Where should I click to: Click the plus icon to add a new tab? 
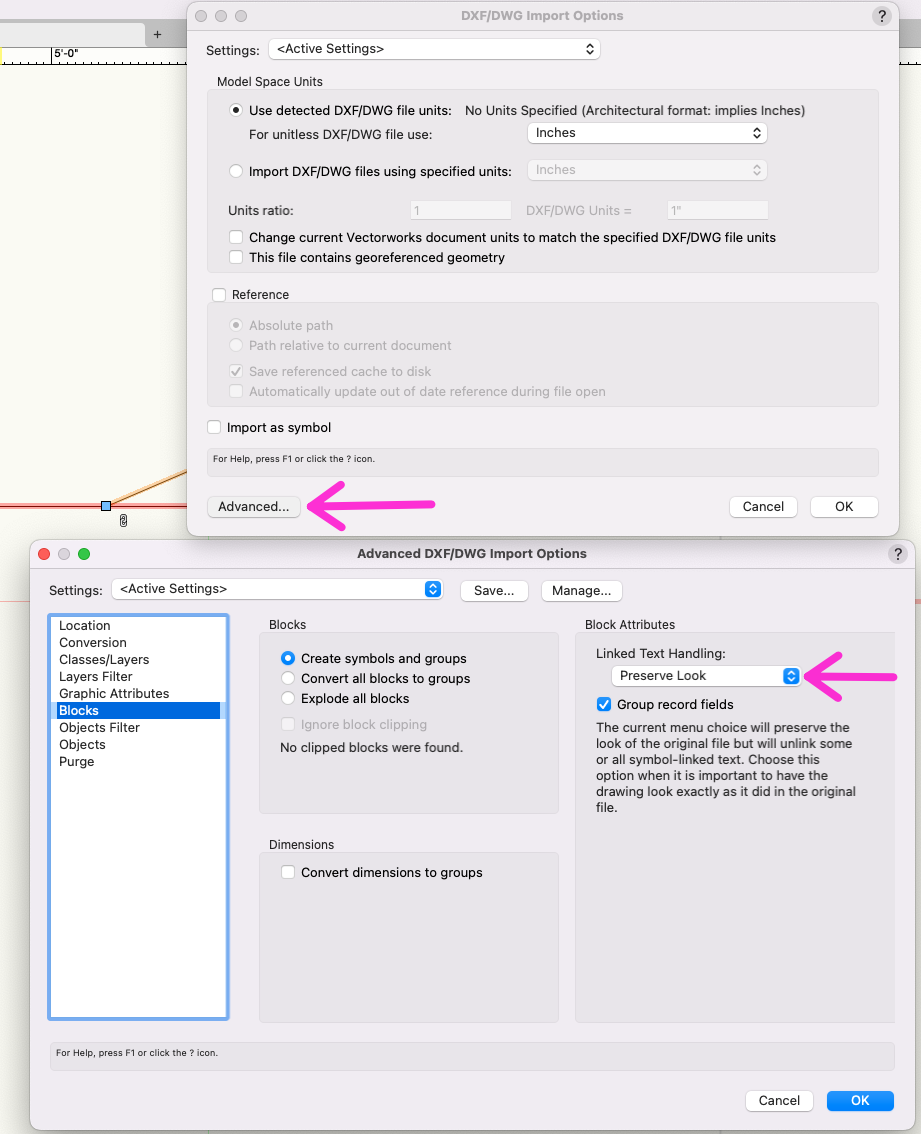[157, 33]
